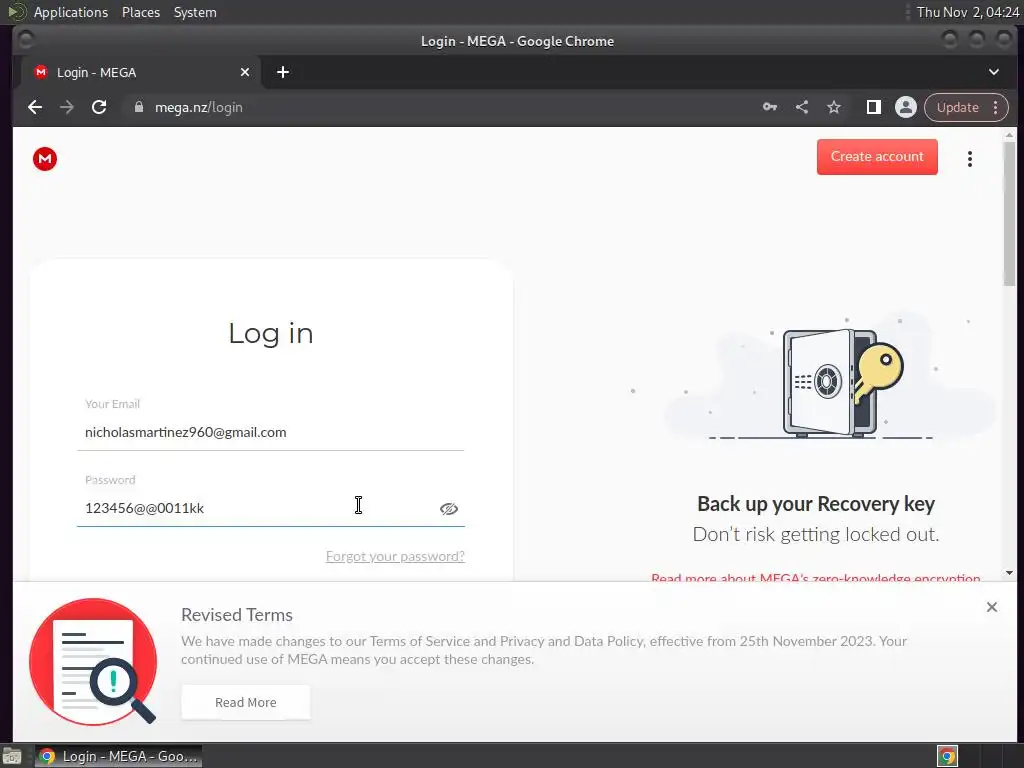Close the Revised Terms banner
1024x768 pixels.
click(x=991, y=607)
